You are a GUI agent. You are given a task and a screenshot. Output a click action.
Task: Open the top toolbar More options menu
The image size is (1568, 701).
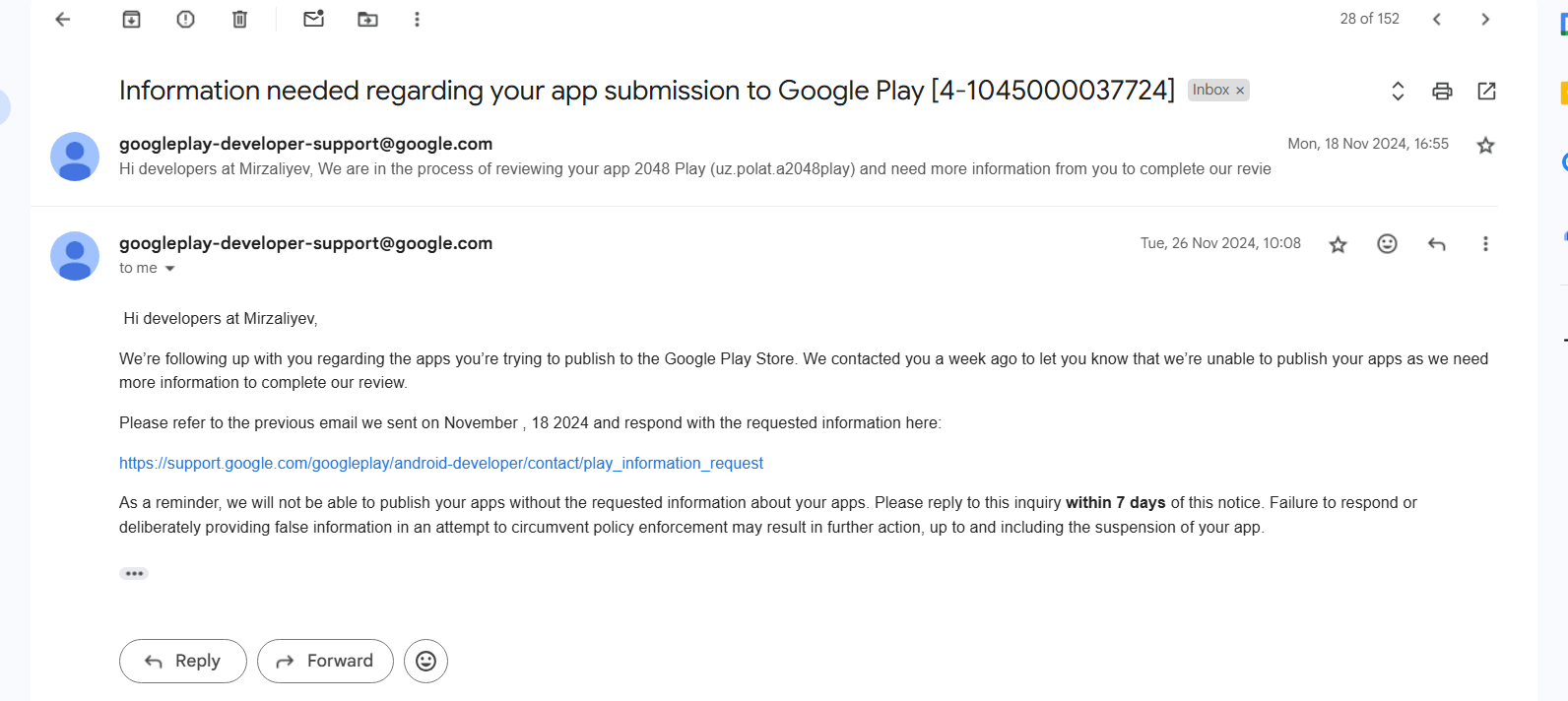coord(417,20)
